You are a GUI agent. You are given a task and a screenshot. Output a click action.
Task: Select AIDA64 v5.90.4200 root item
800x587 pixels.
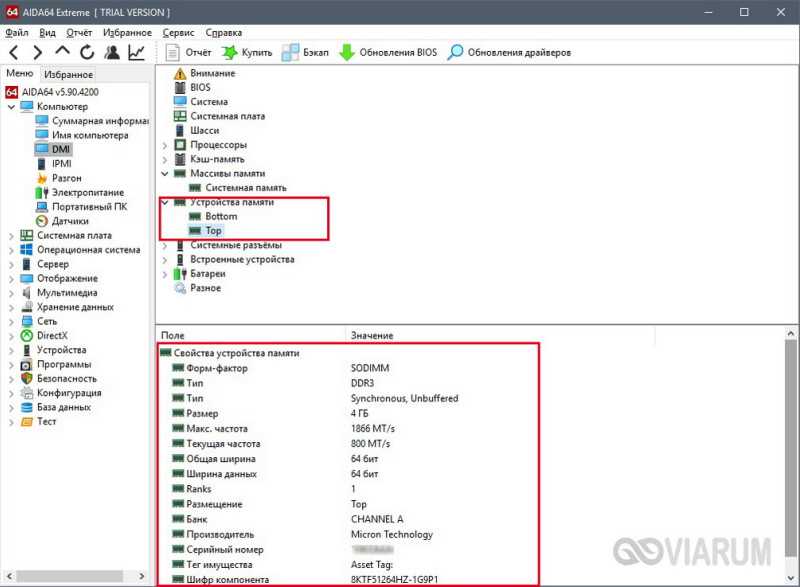click(x=52, y=92)
